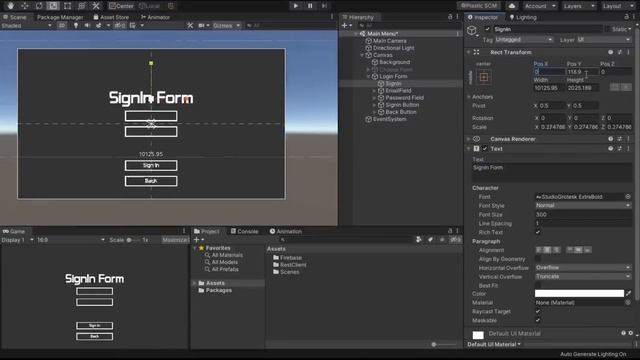640x360 pixels.
Task: Open the Gizmos dropdown
Action: point(226,25)
